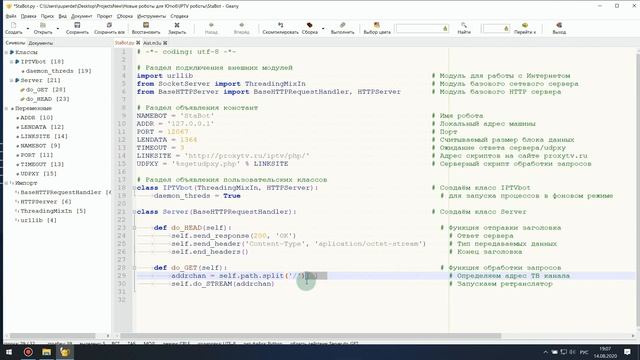Fold class IPTVbot at line 18

click(x=134, y=188)
